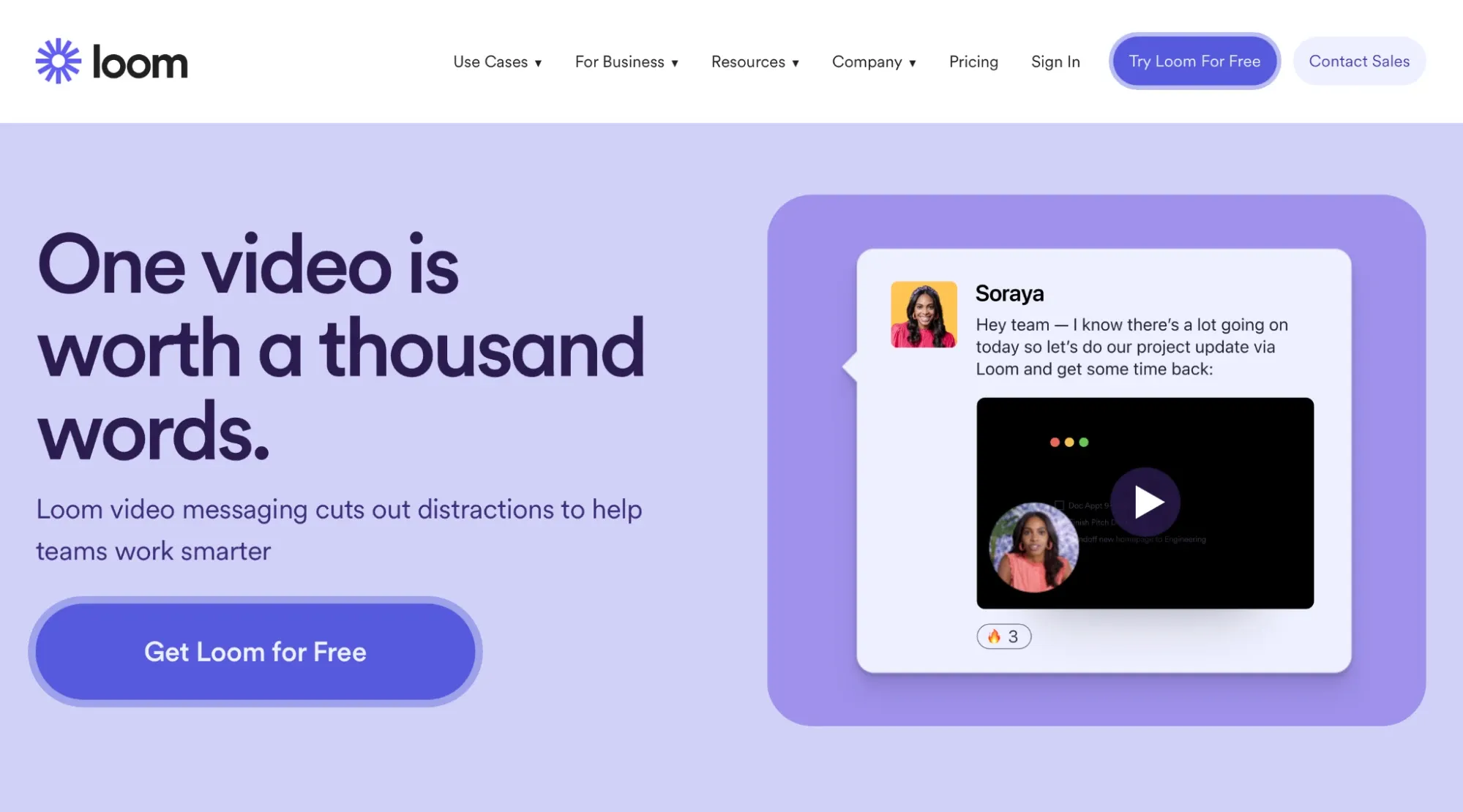Go to the Pricing page
Viewport: 1463px width, 812px height.
tap(973, 62)
